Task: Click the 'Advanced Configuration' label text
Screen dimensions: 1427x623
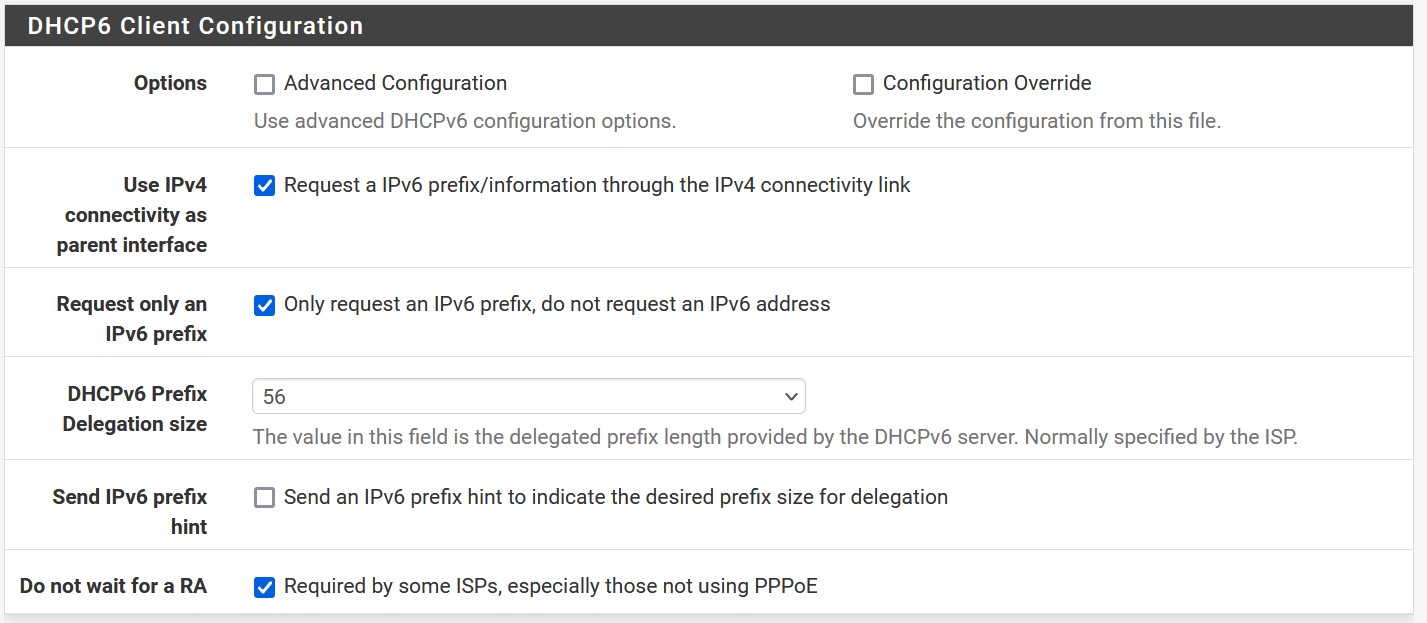Action: coord(395,83)
